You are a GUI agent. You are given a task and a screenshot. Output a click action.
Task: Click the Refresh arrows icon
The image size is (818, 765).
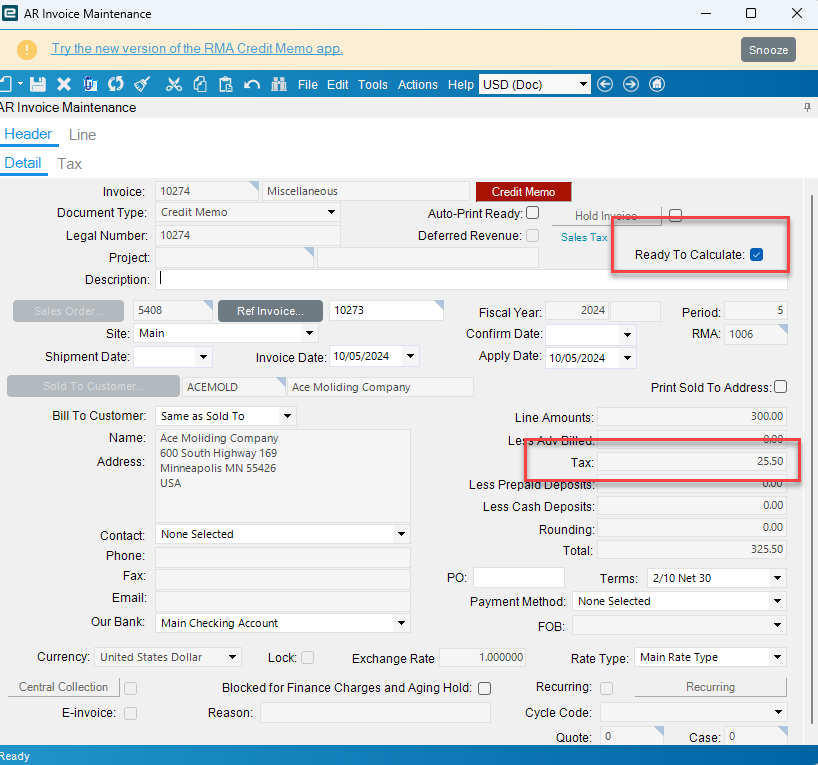pos(116,84)
